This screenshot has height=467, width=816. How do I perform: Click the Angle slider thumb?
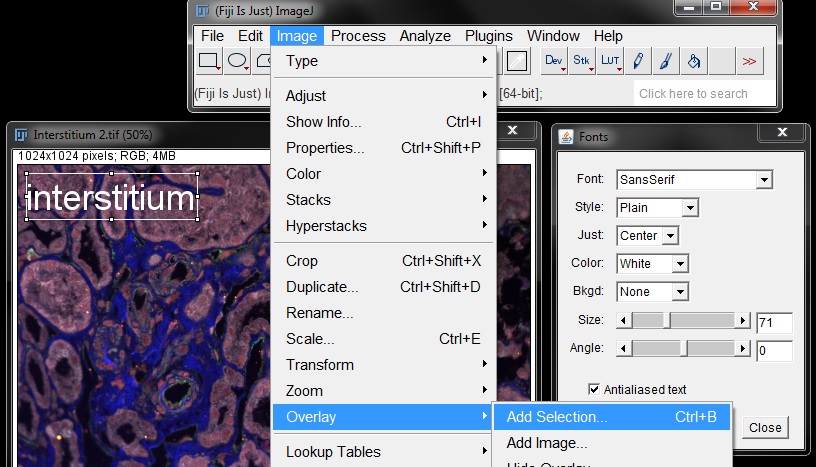[x=684, y=348]
